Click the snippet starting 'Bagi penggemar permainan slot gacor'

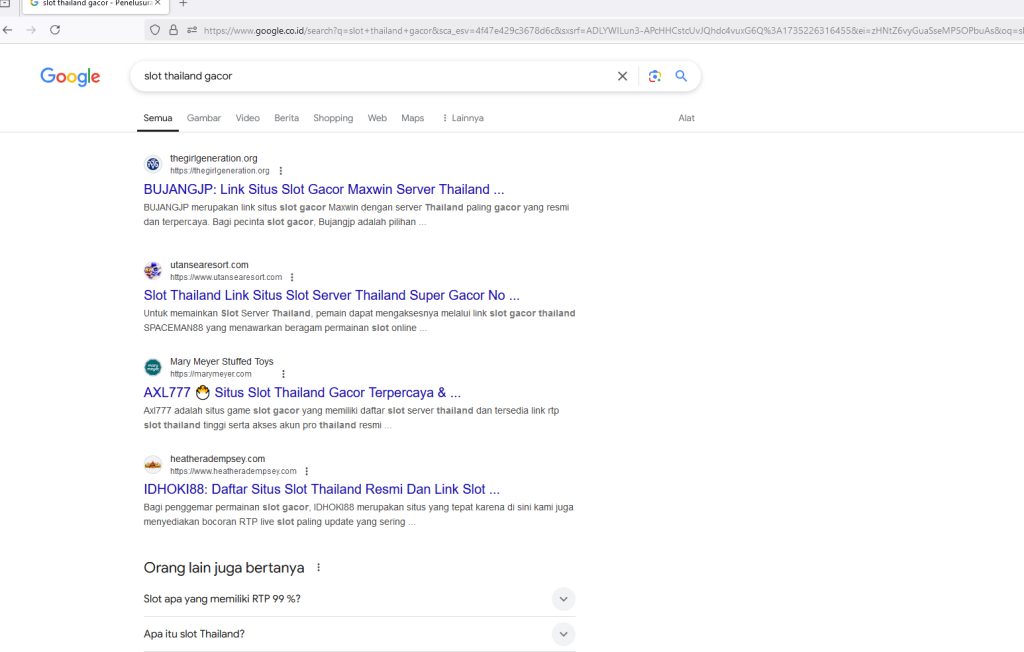pos(359,515)
